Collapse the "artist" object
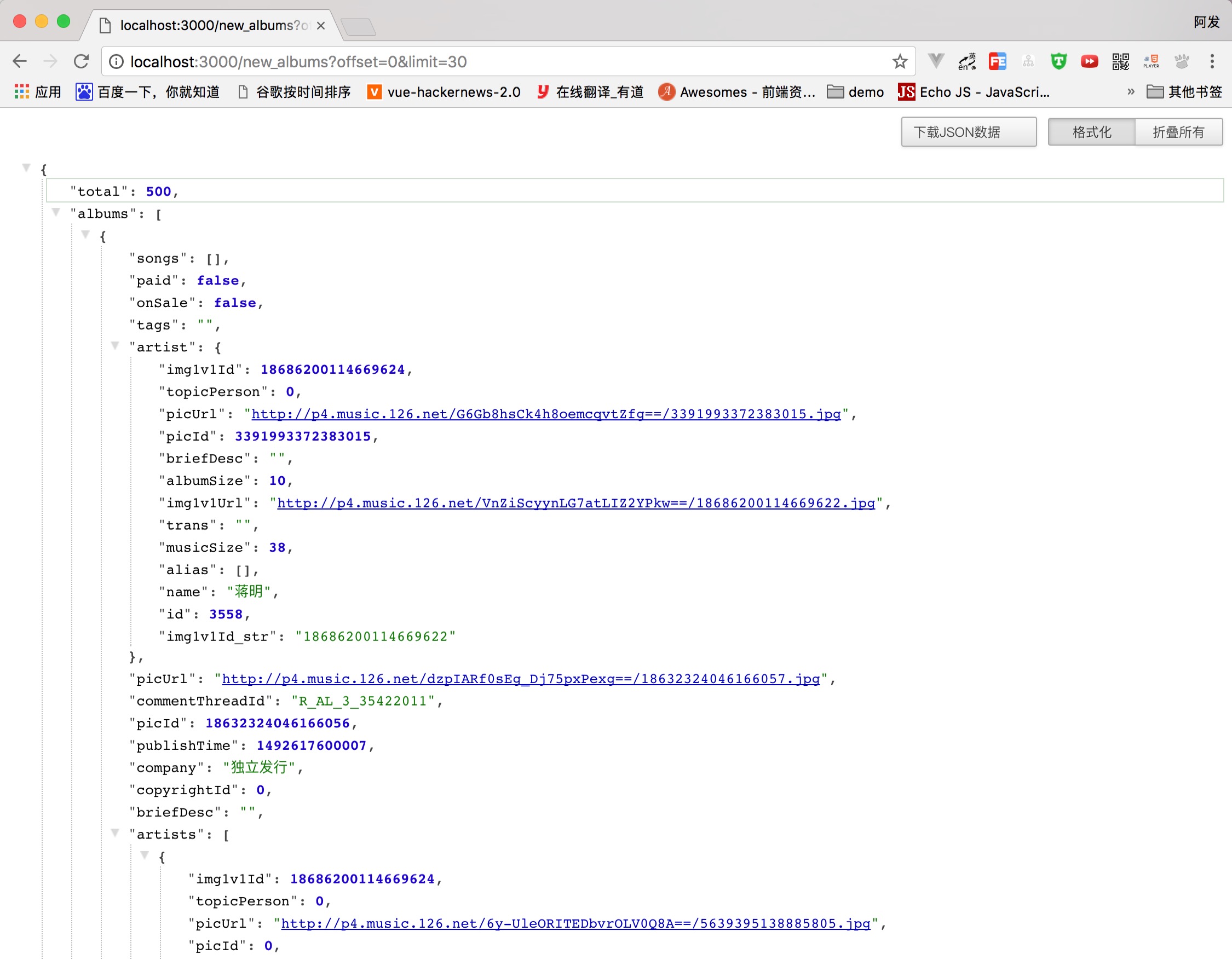Screen dimensions: 1232x960 click(115, 345)
